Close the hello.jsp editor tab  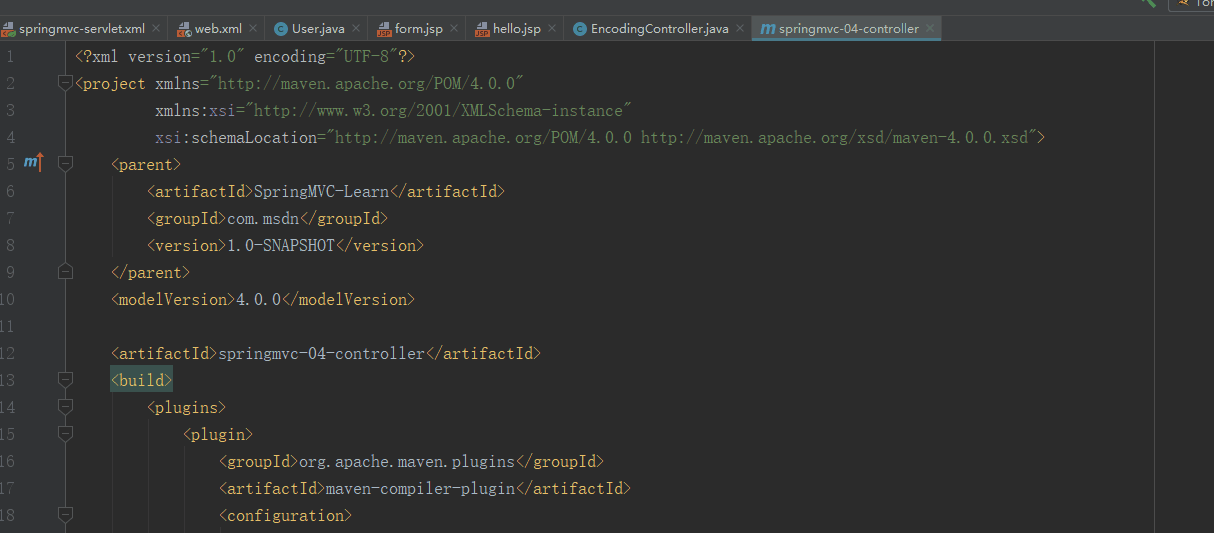552,29
